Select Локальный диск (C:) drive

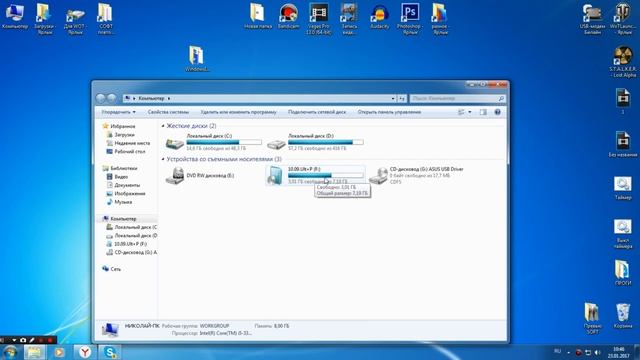(x=213, y=142)
